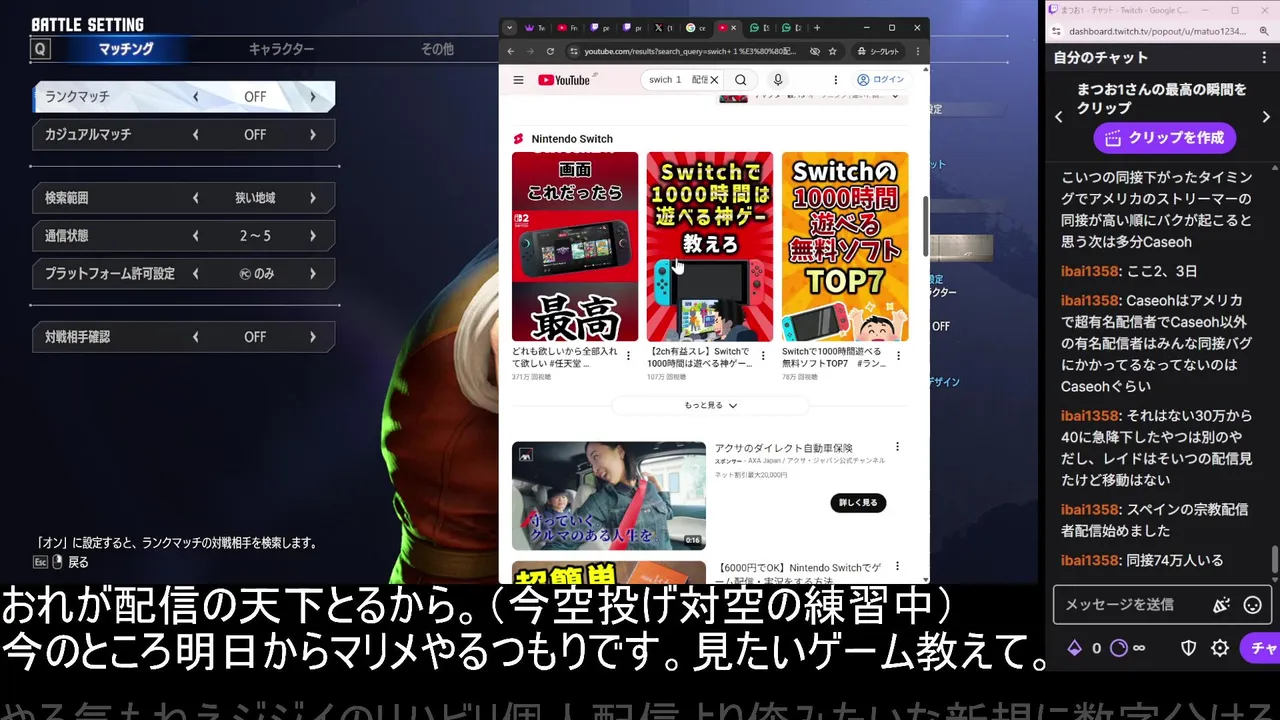Image resolution: width=1280 pixels, height=720 pixels.
Task: Set ランクマッチ to next value
Action: coord(313,97)
